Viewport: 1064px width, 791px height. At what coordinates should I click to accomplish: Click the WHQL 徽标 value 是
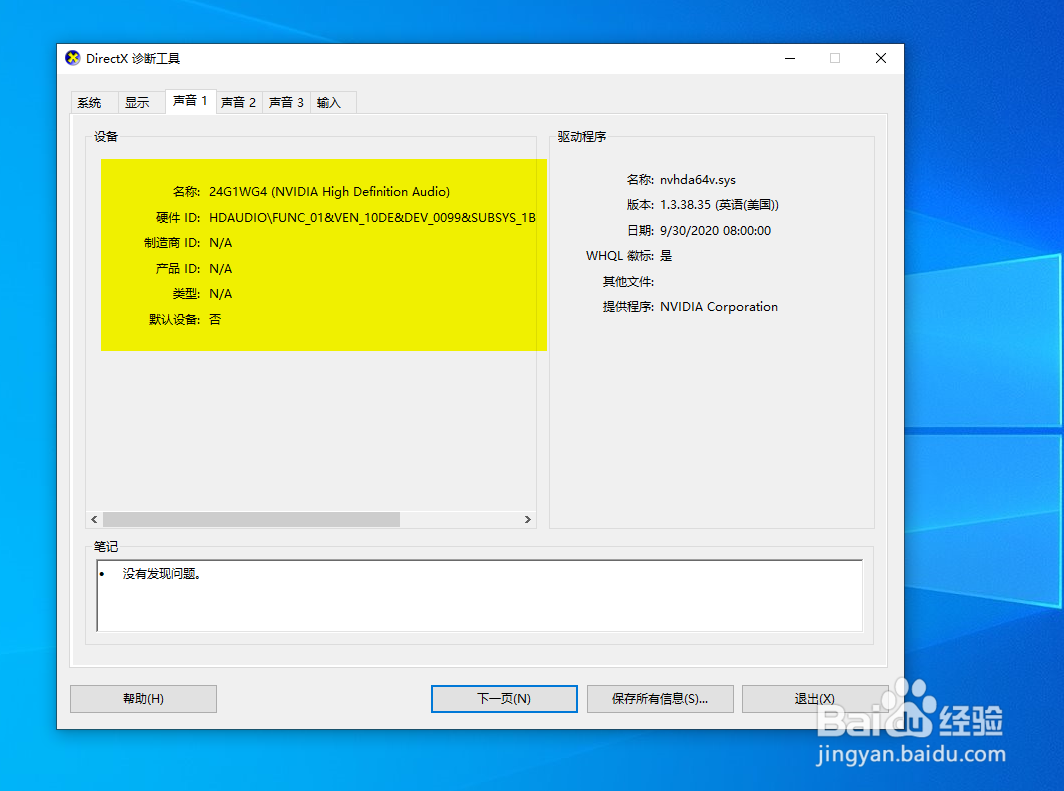pos(666,256)
